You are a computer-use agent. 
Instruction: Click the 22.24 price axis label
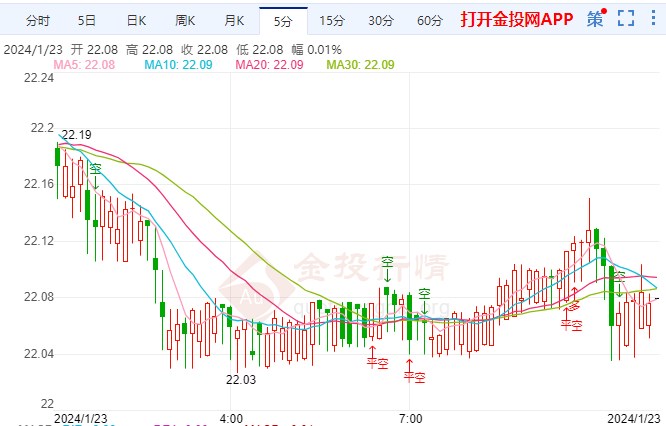click(39, 78)
